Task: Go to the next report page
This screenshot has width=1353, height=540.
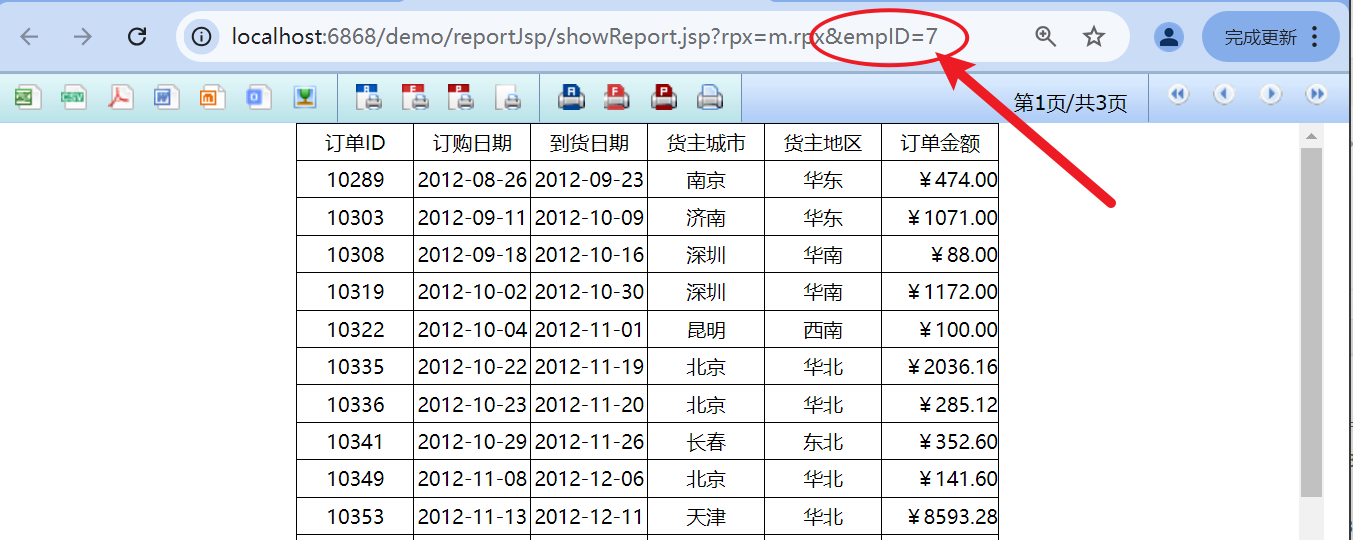Action: [x=1270, y=94]
